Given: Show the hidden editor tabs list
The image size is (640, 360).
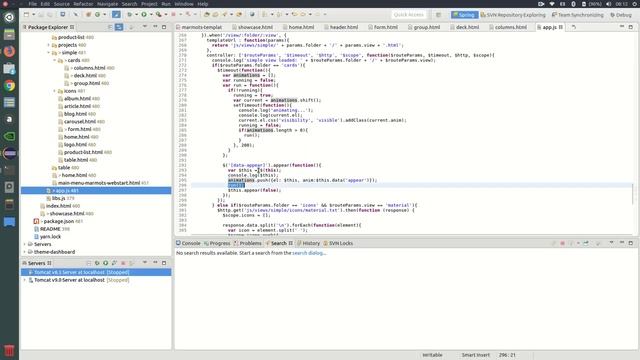Looking at the screenshot, I should (x=574, y=27).
